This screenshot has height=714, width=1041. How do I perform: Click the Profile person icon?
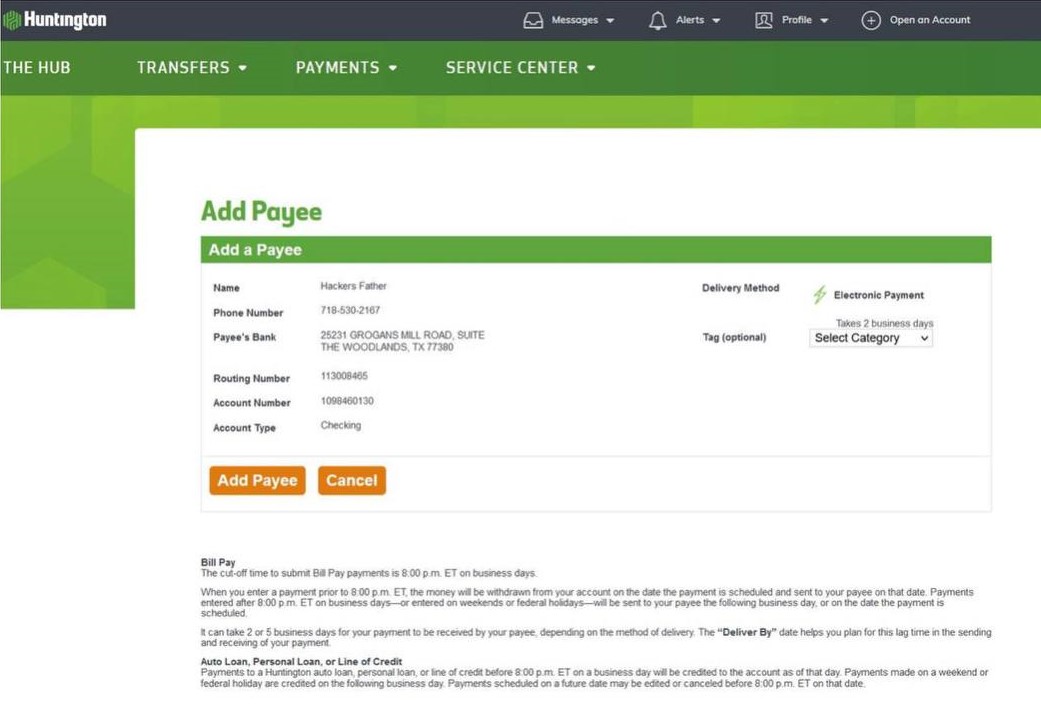coord(764,20)
